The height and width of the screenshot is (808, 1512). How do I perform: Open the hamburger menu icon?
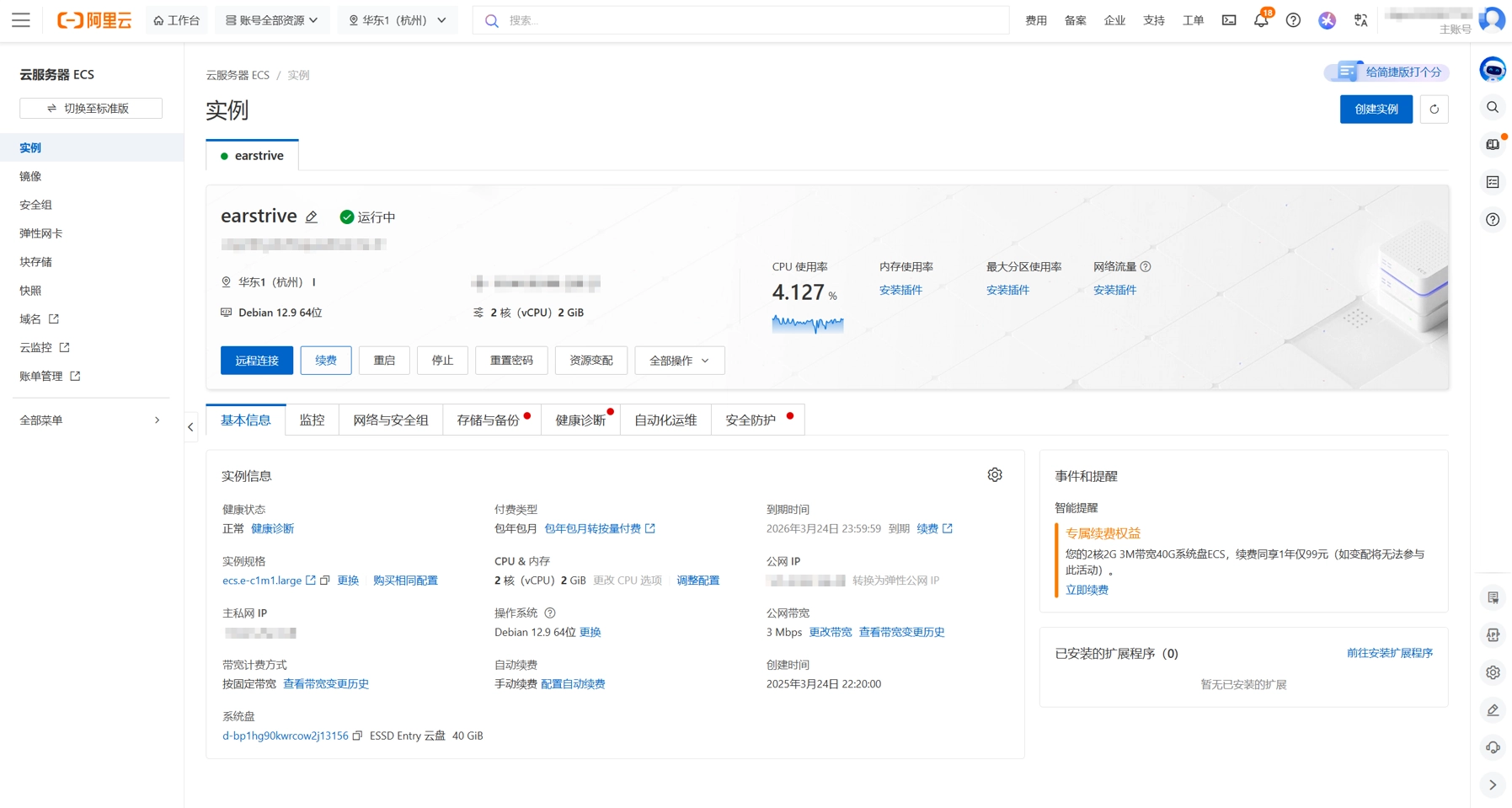pyautogui.click(x=21, y=20)
